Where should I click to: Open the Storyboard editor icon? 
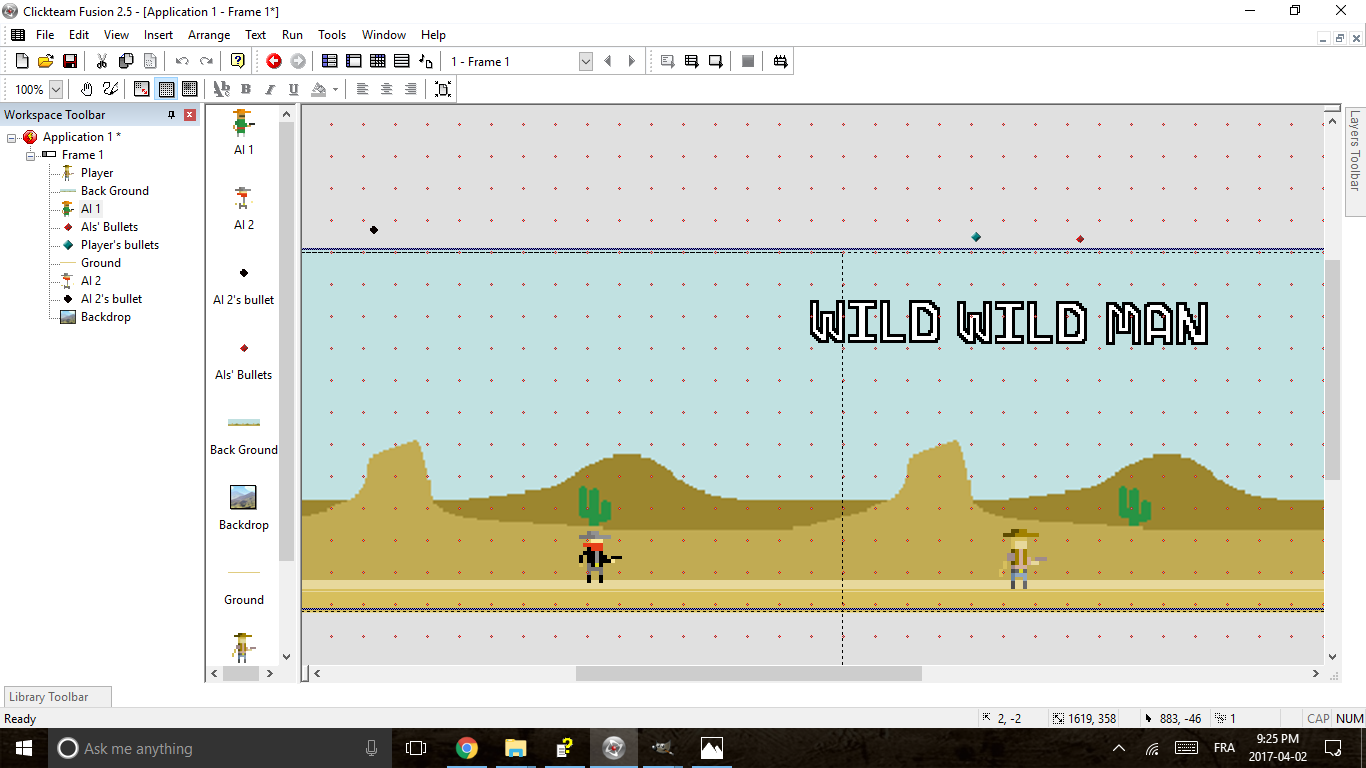(x=330, y=61)
